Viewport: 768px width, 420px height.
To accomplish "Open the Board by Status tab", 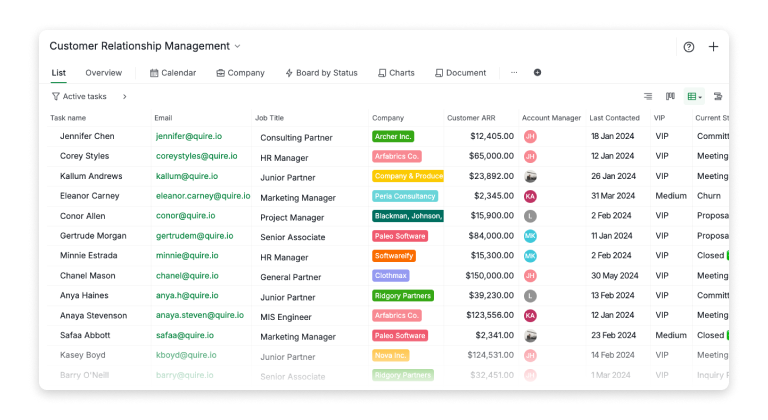I will pos(321,73).
